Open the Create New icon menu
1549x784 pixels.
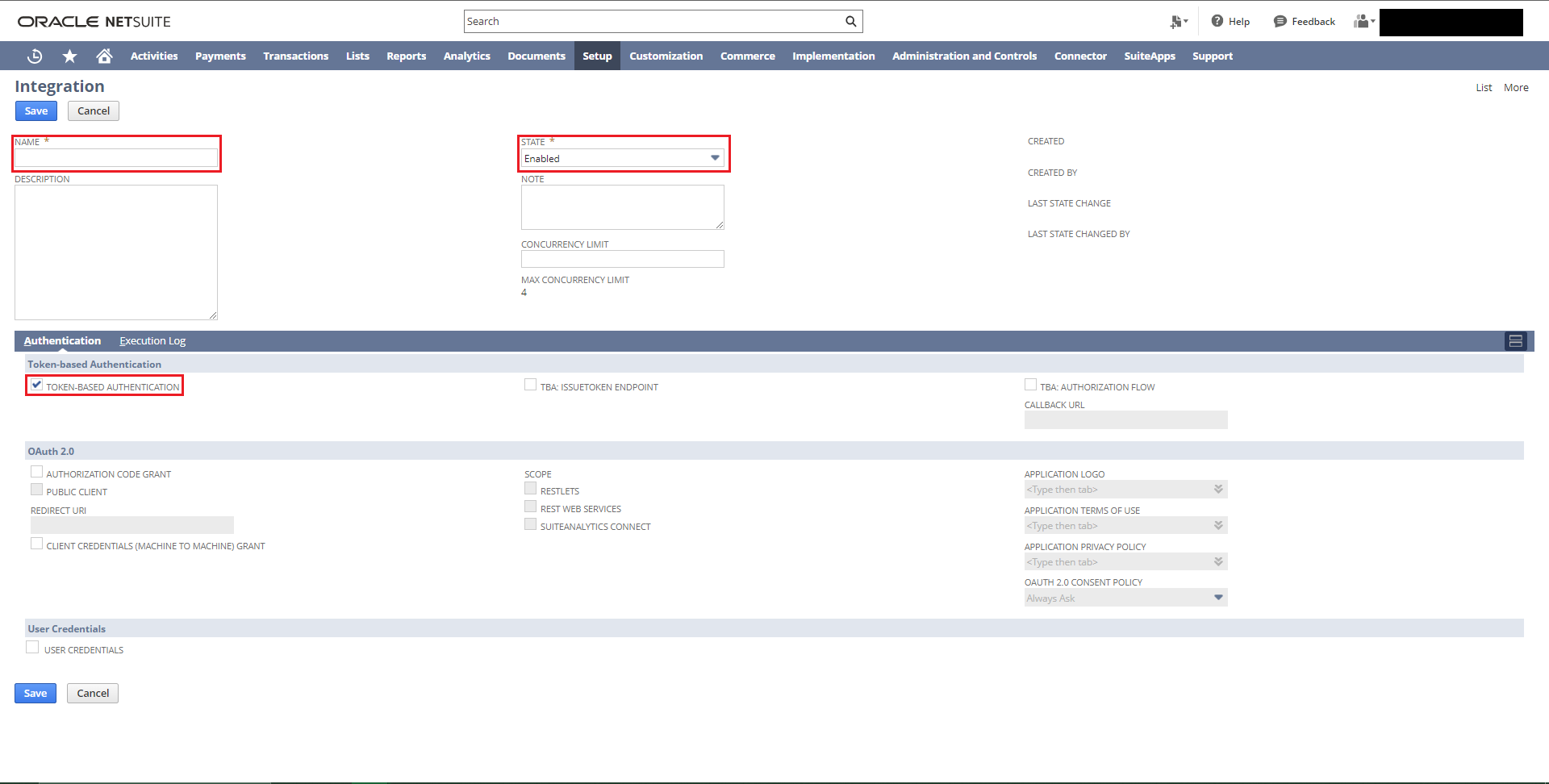click(1179, 22)
